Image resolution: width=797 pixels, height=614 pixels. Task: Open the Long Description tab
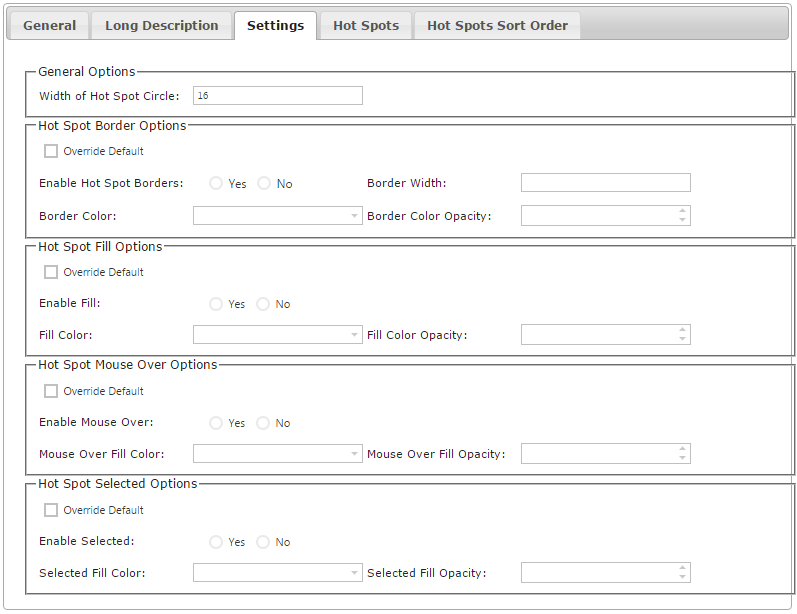click(x=162, y=25)
